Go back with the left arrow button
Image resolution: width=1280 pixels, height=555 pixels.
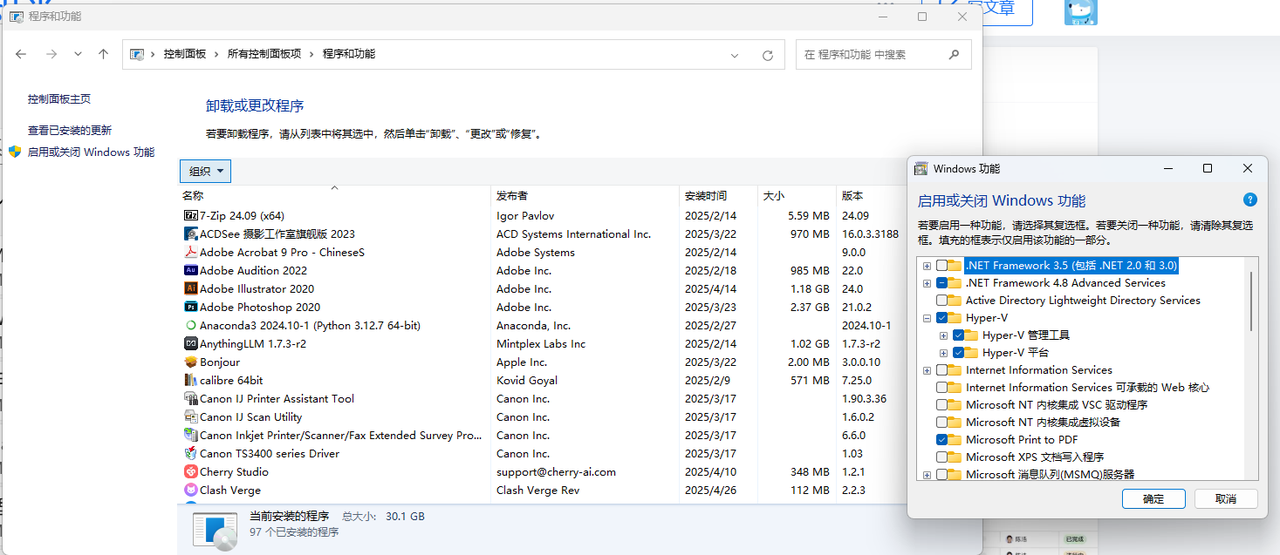[21, 54]
